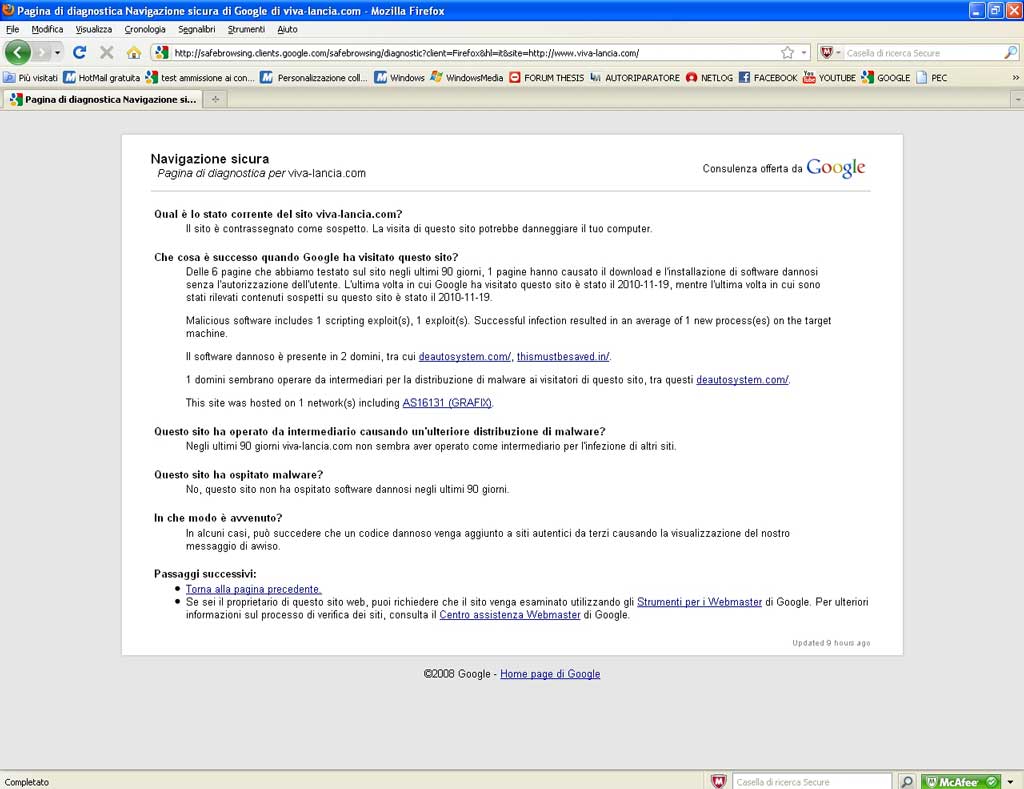The height and width of the screenshot is (789, 1024).
Task: Go to the Home page icon
Action: coord(134,52)
